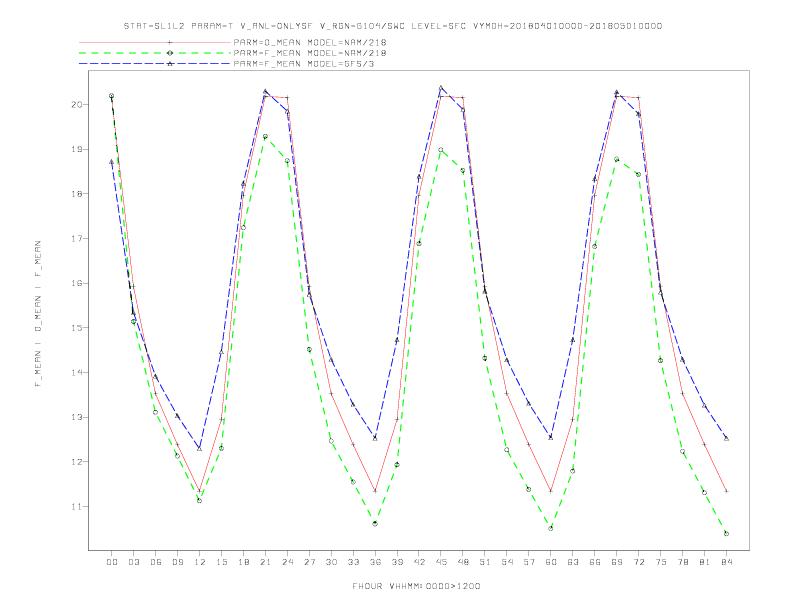Click y-axis tick value 20

tap(77, 105)
